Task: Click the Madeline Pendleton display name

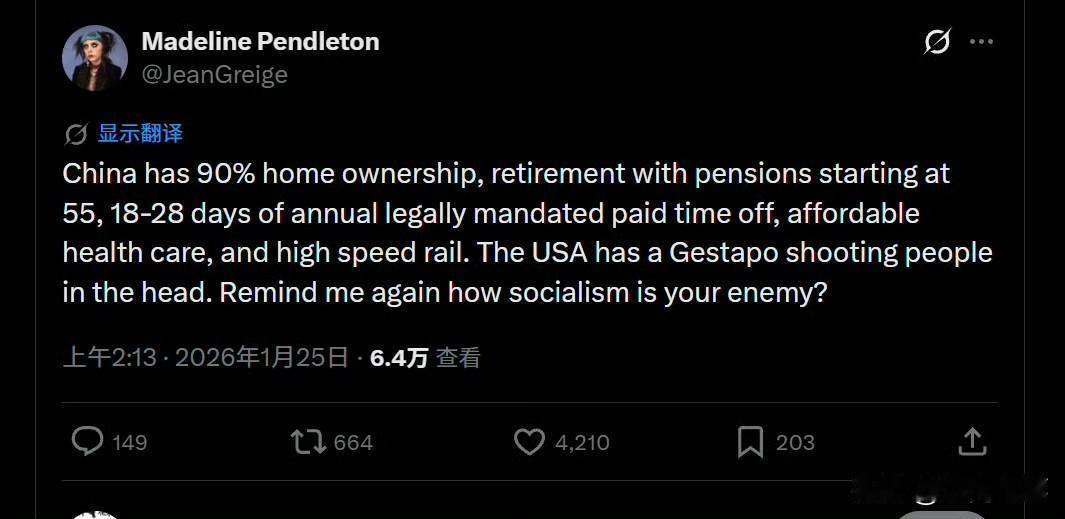Action: 260,42
